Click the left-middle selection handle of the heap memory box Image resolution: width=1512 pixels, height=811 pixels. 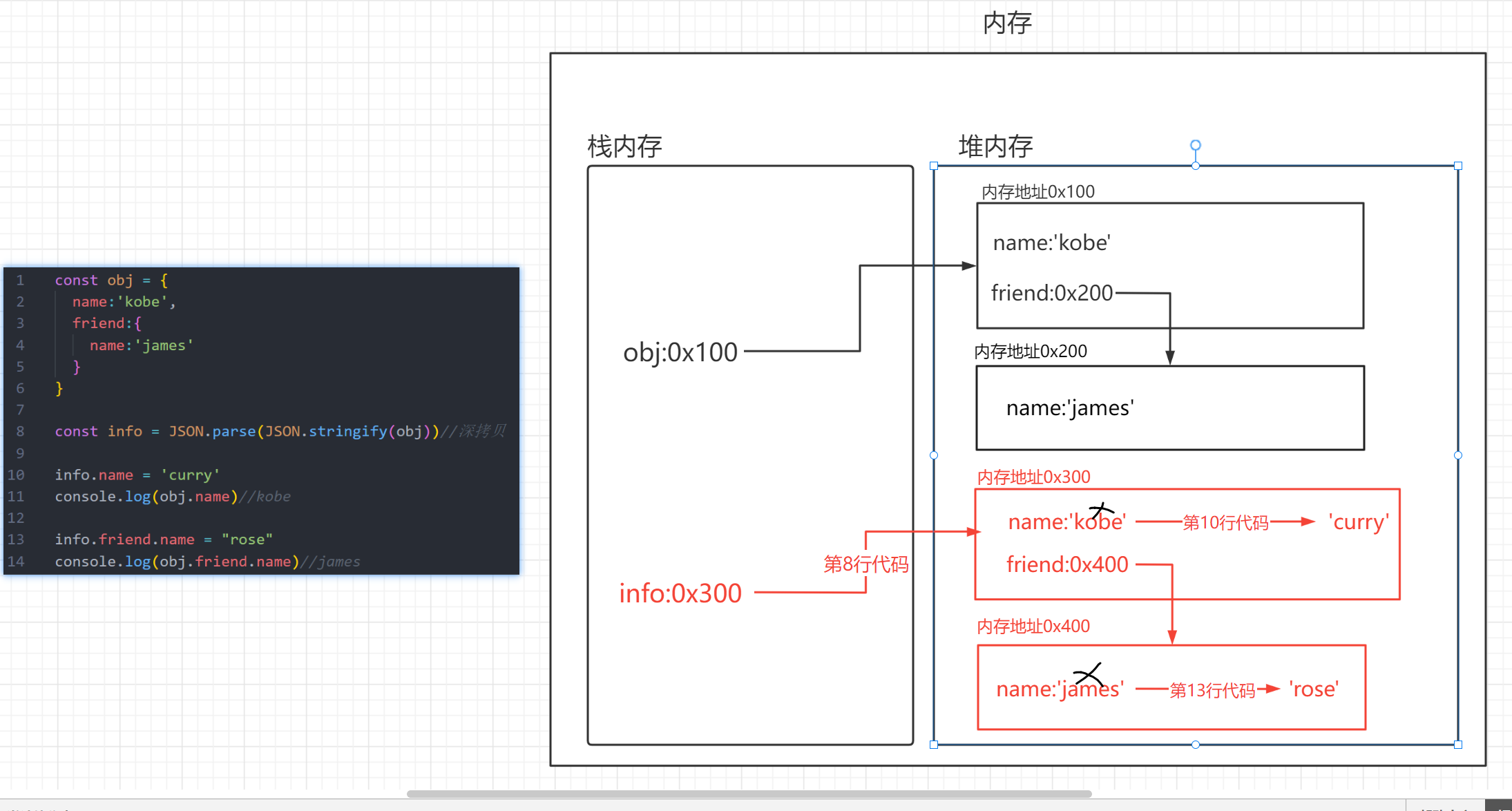tap(934, 455)
